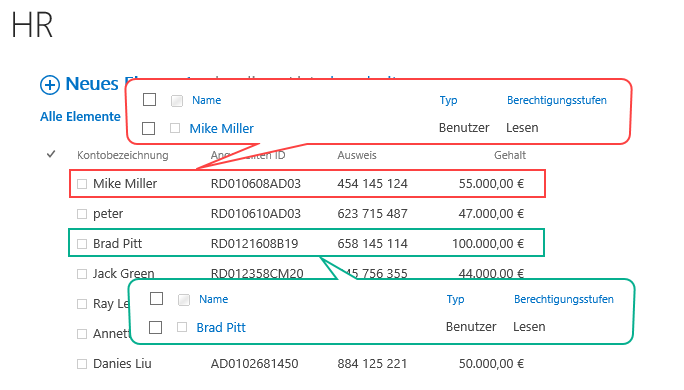The image size is (684, 390).
Task: Click the Name header in the red callout
Action: (x=207, y=100)
